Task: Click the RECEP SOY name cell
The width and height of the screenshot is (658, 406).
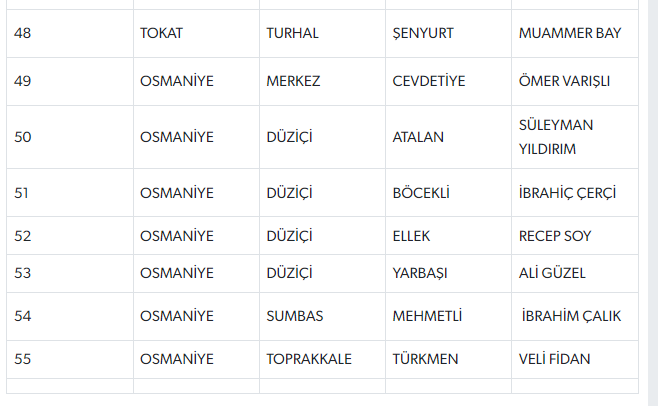Action: (575, 236)
